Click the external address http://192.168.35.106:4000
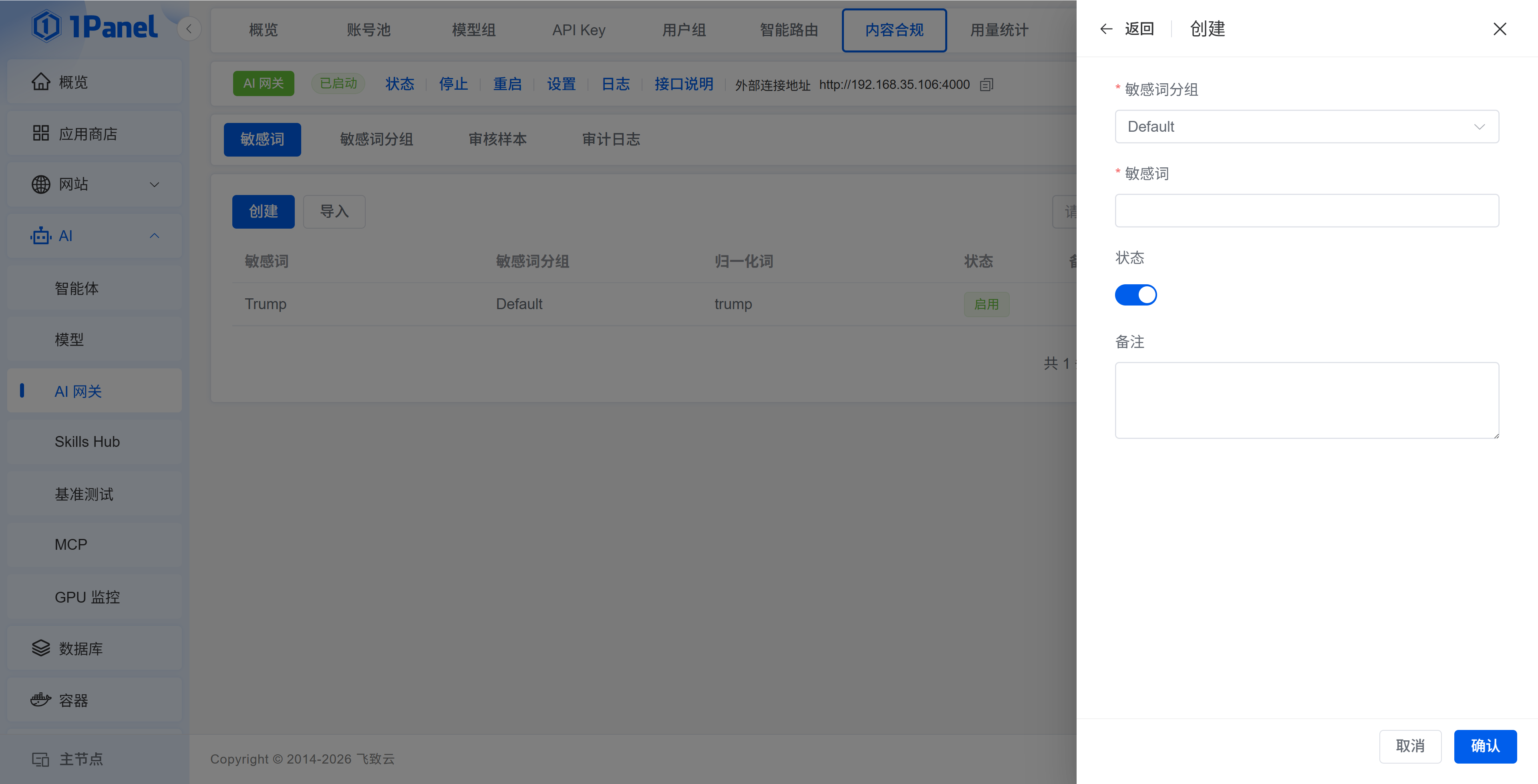This screenshot has width=1538, height=784. tap(894, 85)
